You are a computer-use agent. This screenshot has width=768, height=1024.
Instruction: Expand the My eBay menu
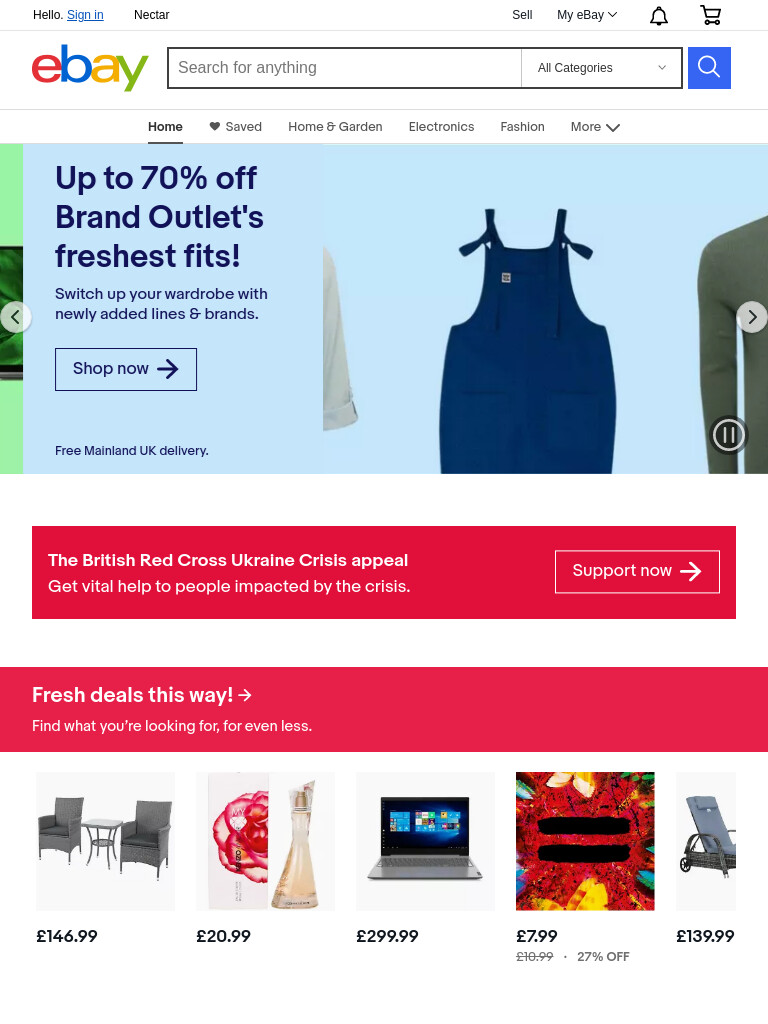586,15
